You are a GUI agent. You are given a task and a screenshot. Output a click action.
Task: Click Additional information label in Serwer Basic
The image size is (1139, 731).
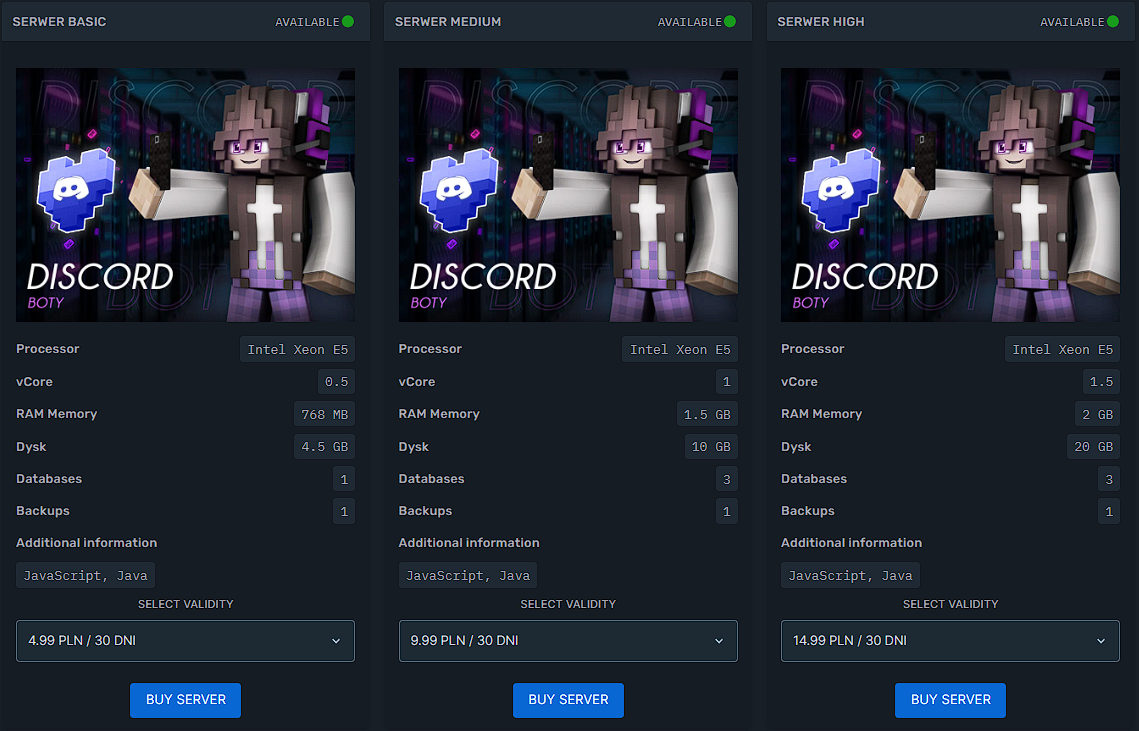coord(86,543)
